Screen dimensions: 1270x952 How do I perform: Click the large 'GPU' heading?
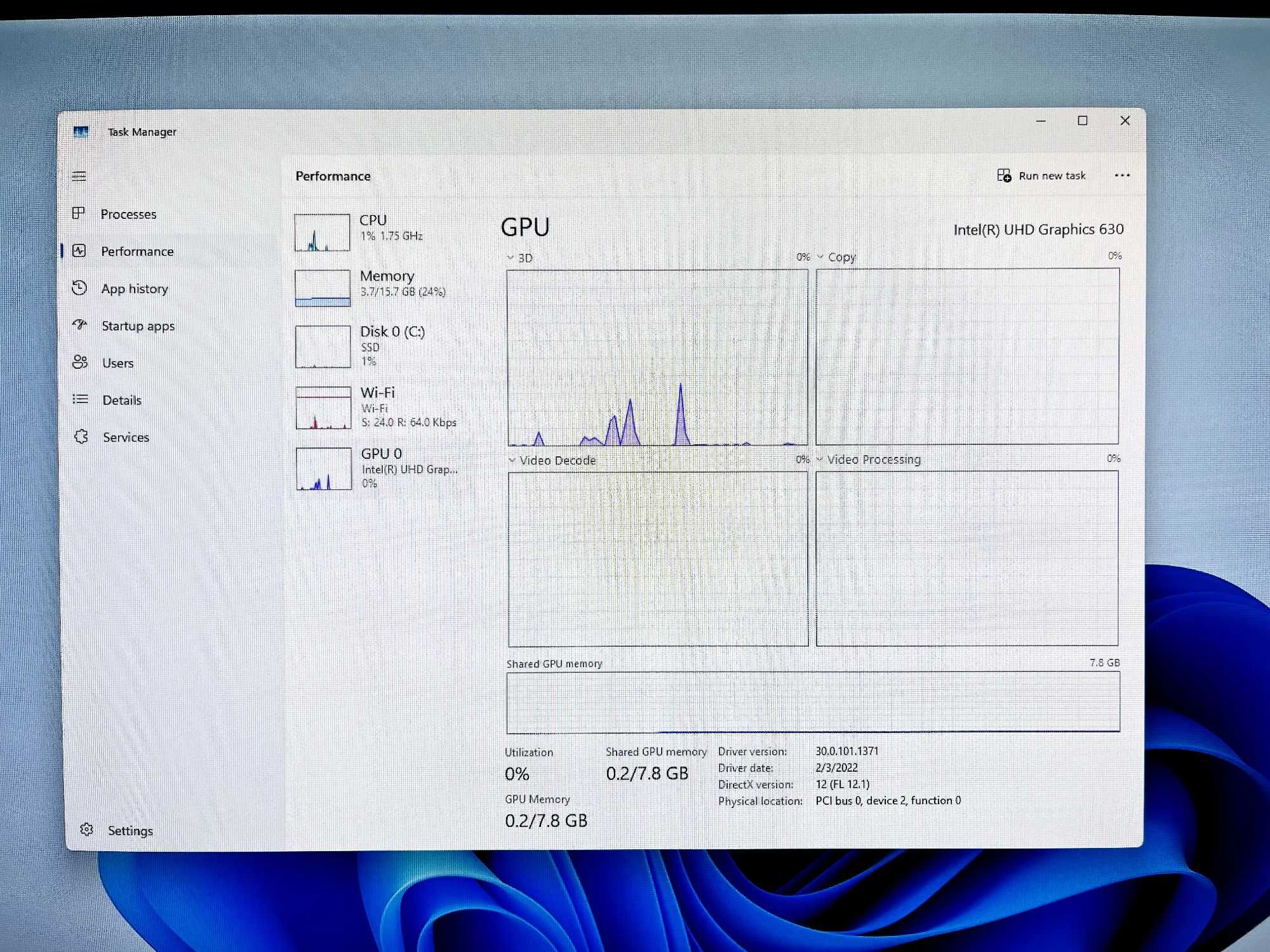tap(525, 227)
